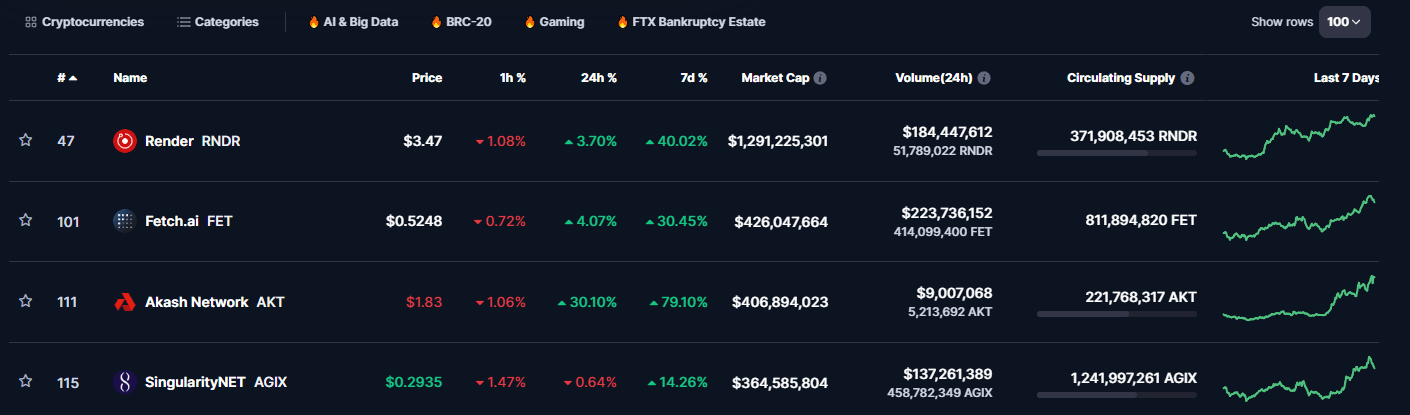Image resolution: width=1410 pixels, height=415 pixels.
Task: Star Render to add to watchlist
Action: click(26, 141)
